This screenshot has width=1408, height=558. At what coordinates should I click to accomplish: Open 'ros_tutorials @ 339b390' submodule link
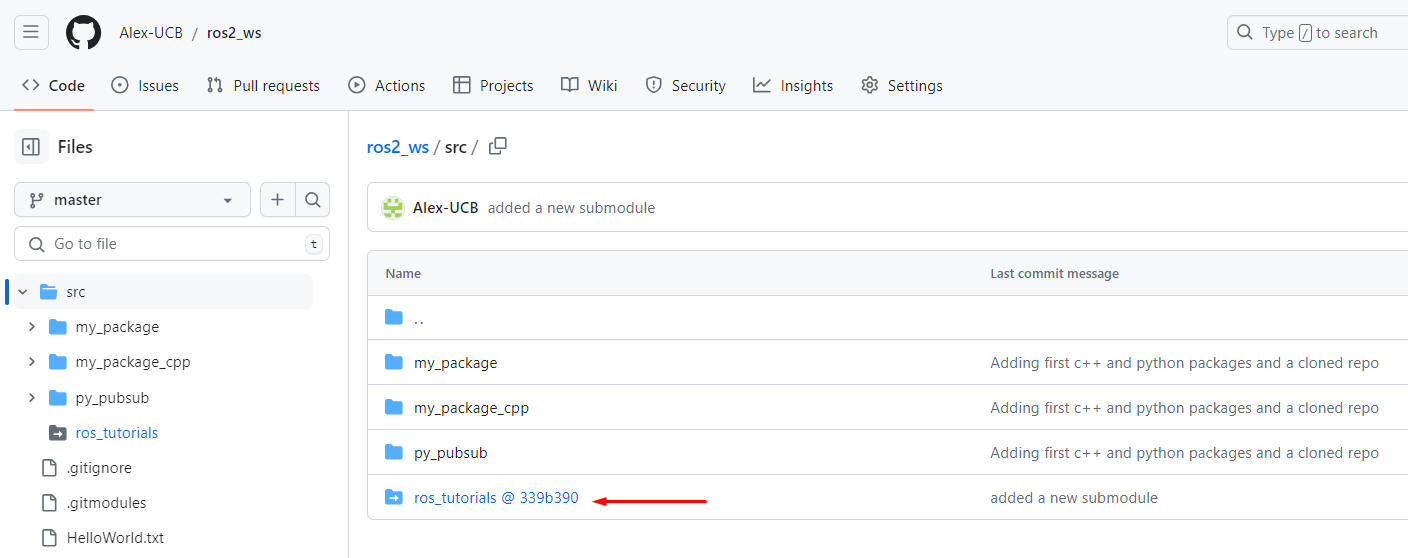(496, 498)
